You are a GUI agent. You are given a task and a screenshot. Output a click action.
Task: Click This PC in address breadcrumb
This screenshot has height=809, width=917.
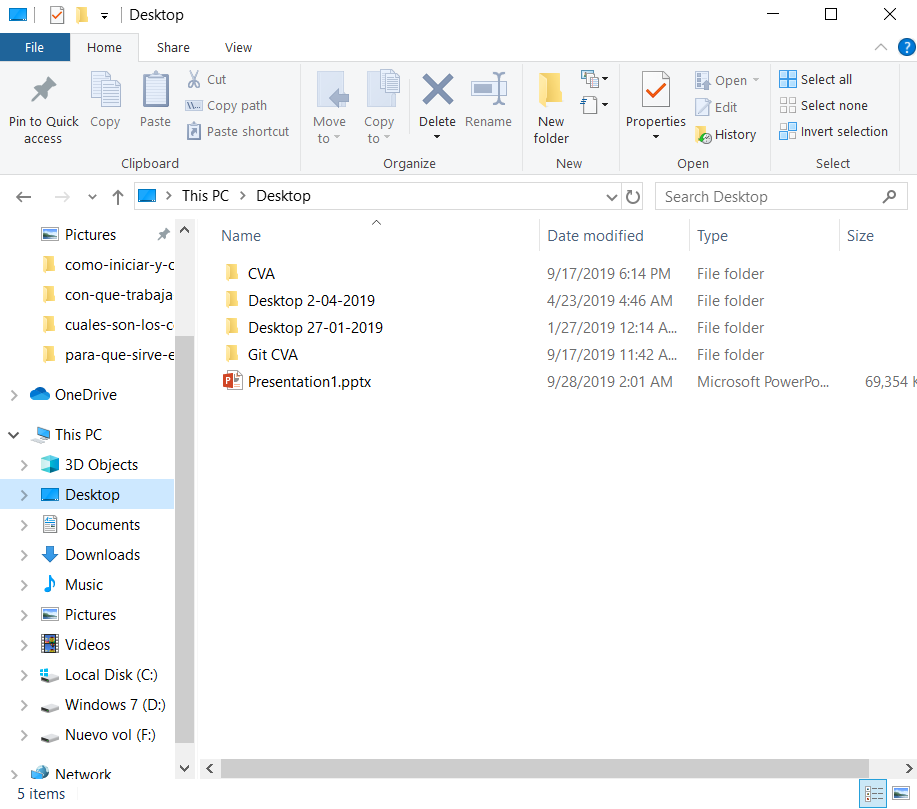[205, 196]
